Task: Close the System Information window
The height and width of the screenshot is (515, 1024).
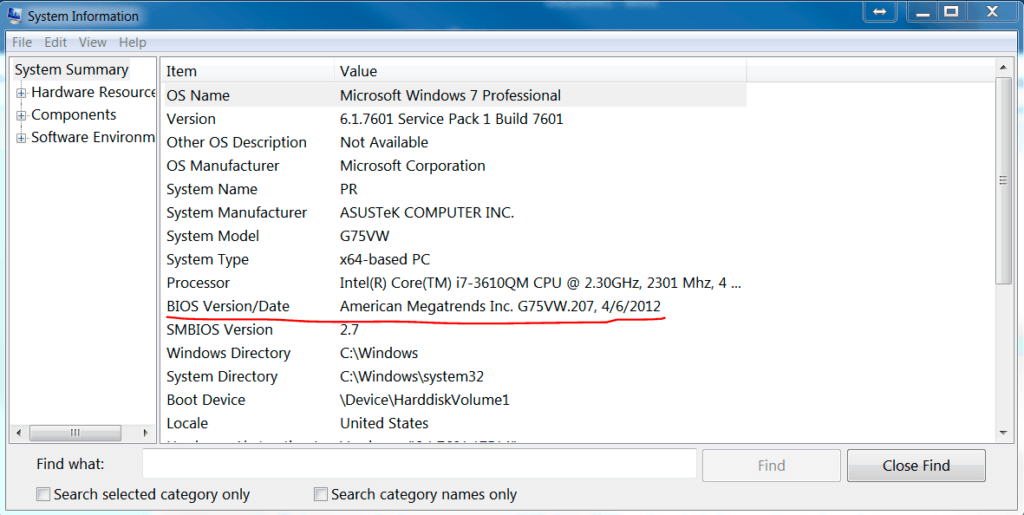Action: coord(992,12)
